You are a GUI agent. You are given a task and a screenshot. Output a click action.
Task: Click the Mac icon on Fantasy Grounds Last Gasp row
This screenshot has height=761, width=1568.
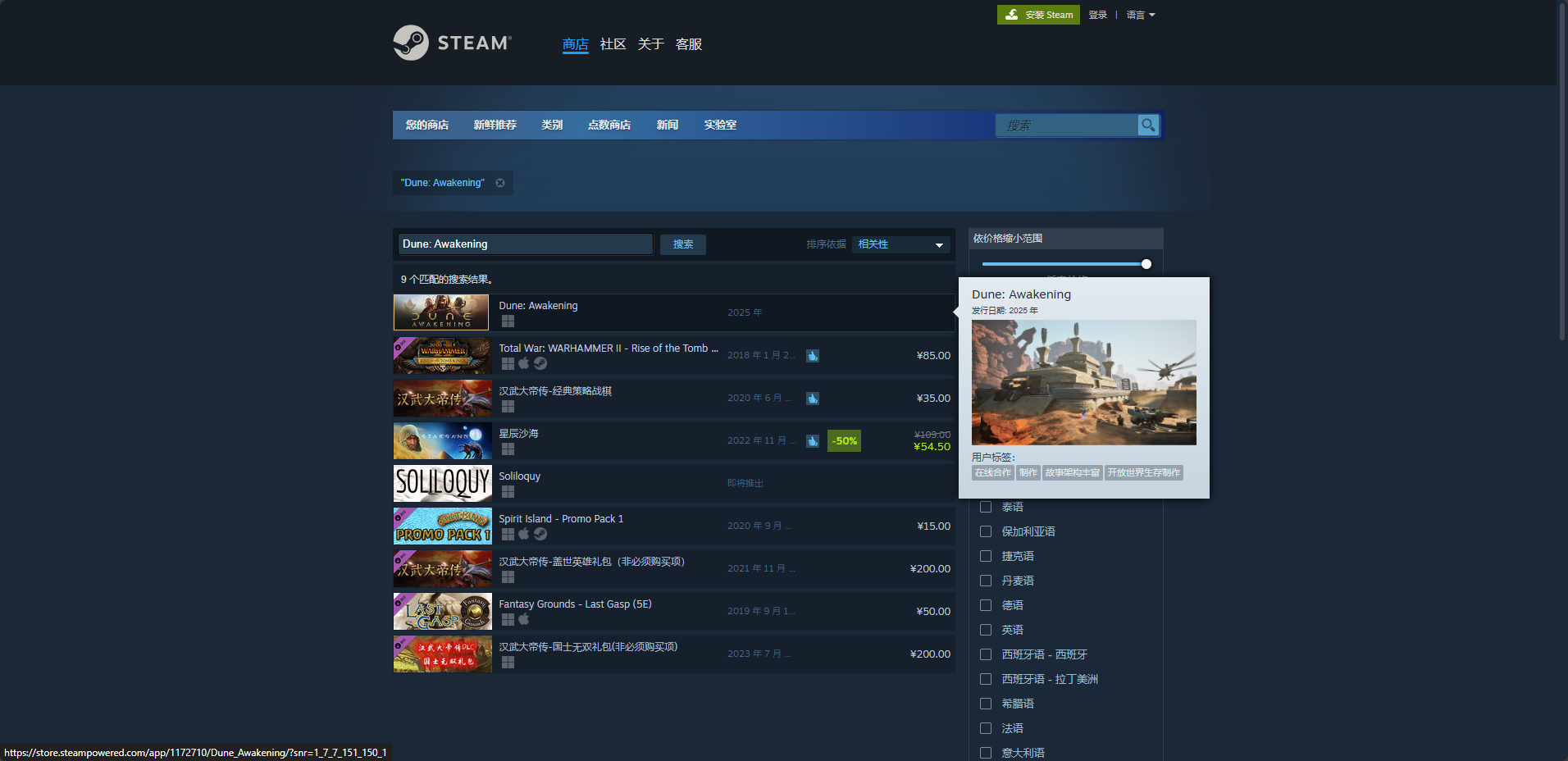click(524, 619)
